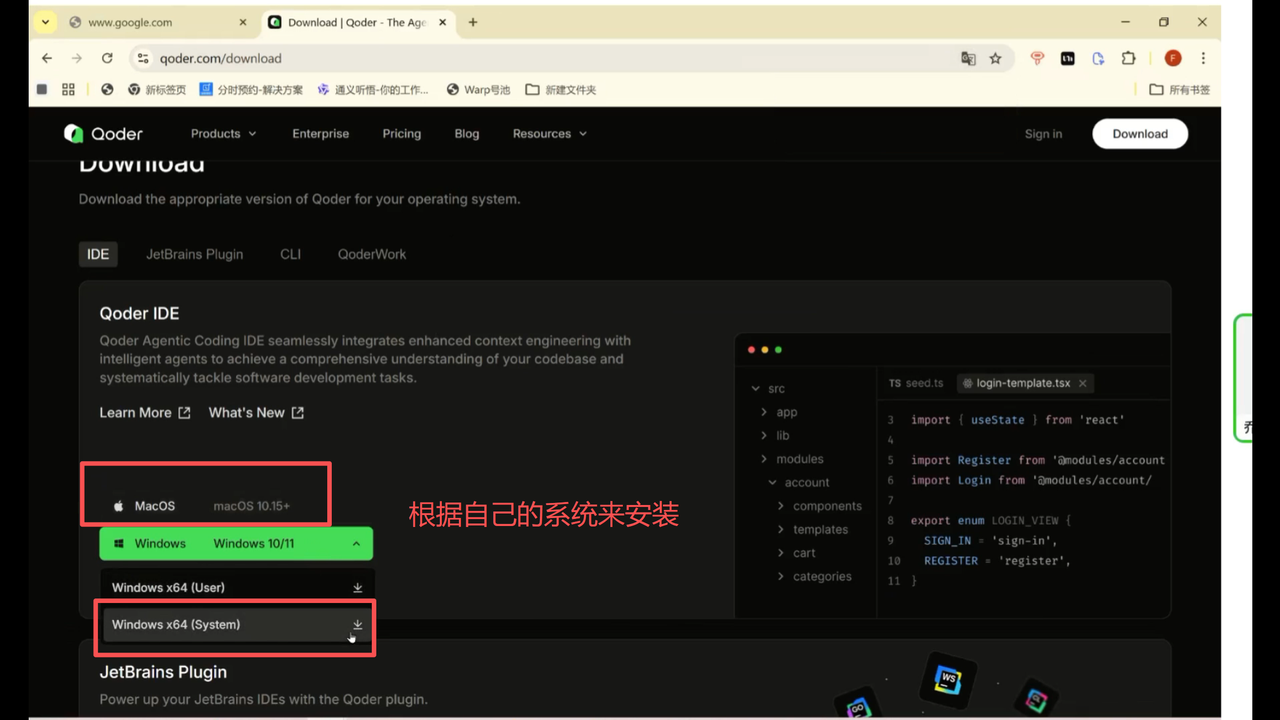Expand the templates folder in tree
The image size is (1280, 720).
pos(812,530)
